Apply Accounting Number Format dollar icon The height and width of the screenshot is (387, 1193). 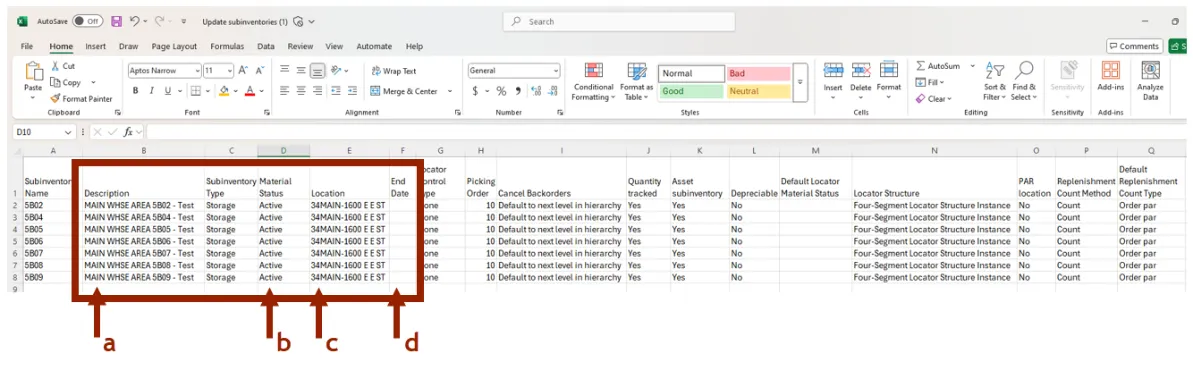point(476,91)
